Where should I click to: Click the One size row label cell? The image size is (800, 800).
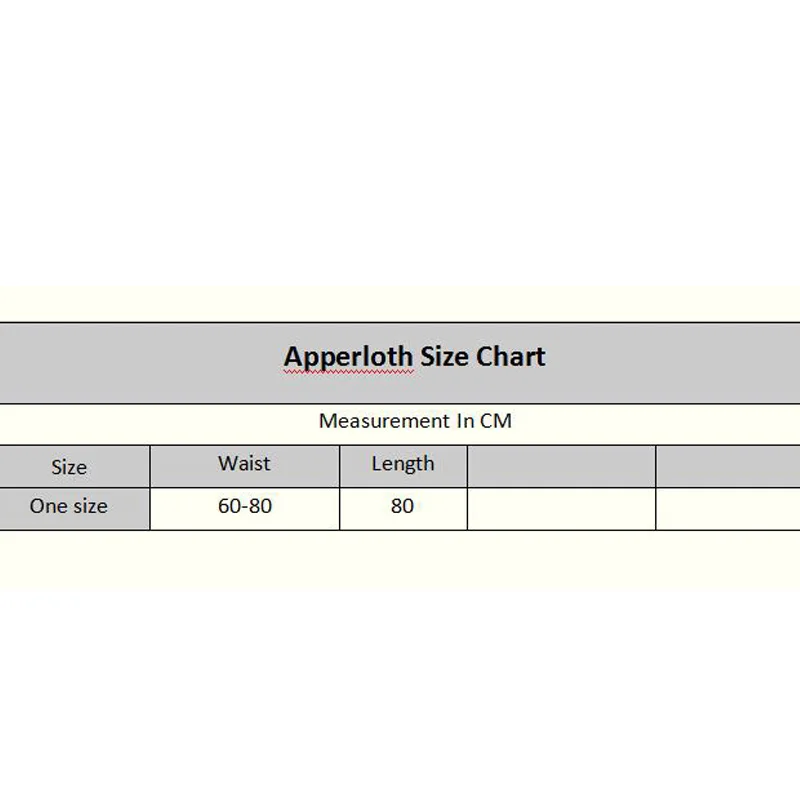pos(68,507)
